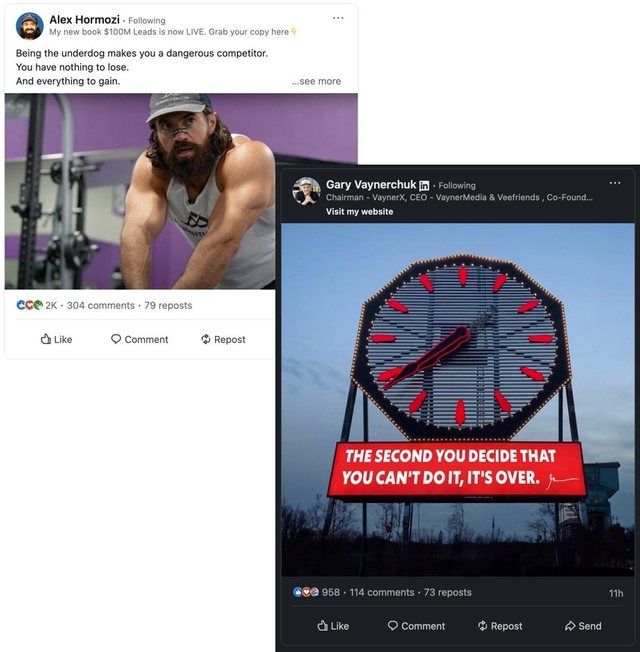The image size is (640, 652).
Task: Repost Alex Hormozi's underdog post
Action: tap(223, 339)
